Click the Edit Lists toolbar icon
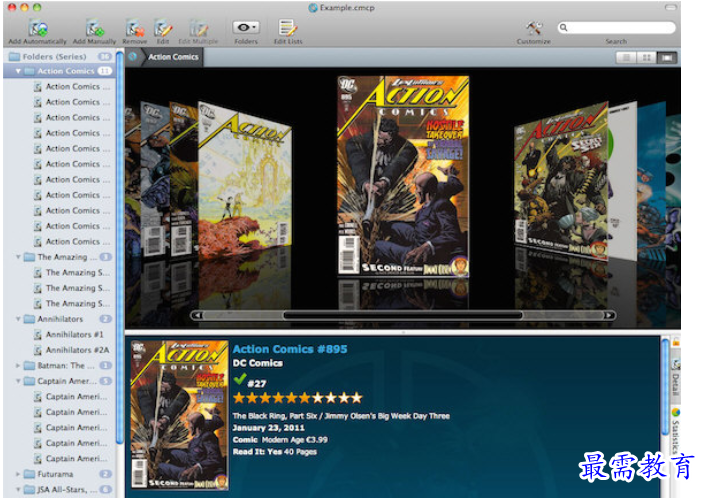Screen dimensions: 703x498 coord(287,28)
